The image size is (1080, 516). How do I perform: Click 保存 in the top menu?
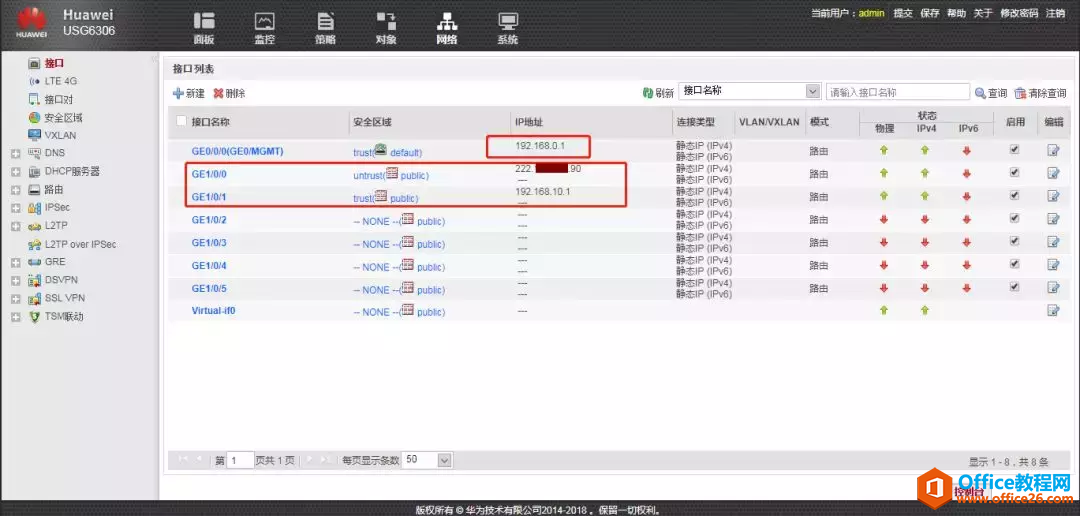tap(930, 13)
